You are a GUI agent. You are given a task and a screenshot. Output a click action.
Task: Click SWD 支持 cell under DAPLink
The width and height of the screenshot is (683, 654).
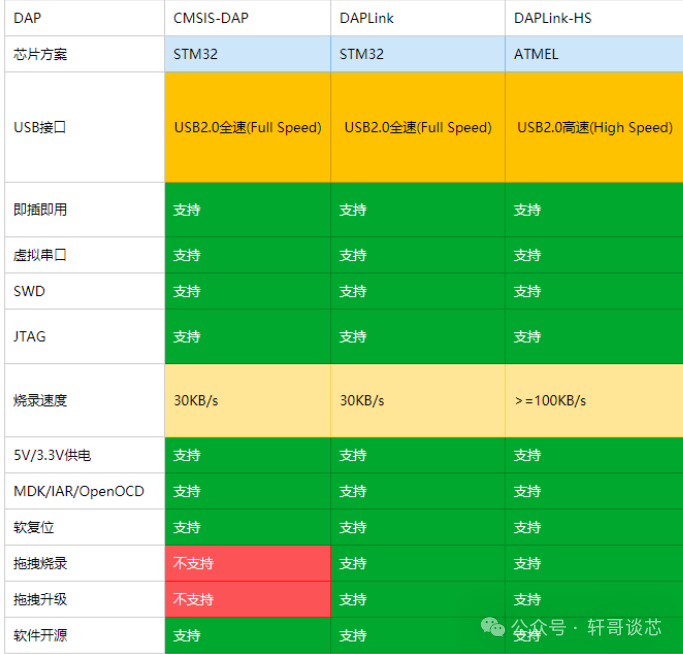tap(418, 291)
